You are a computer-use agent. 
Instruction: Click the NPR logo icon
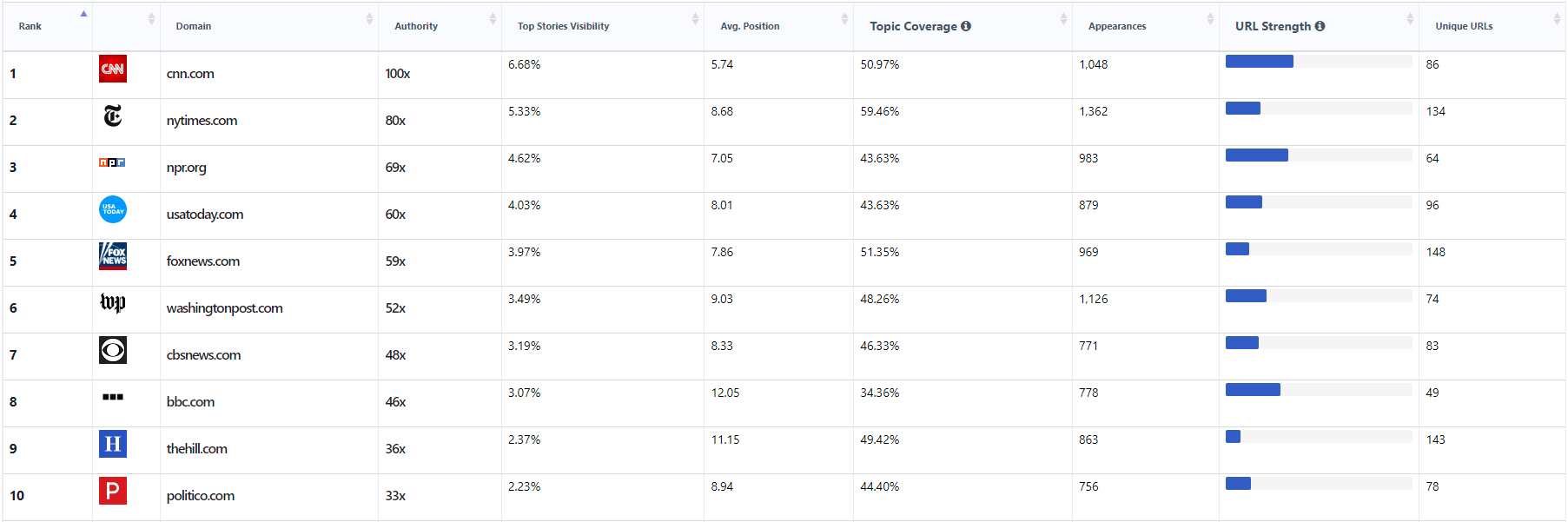112,162
